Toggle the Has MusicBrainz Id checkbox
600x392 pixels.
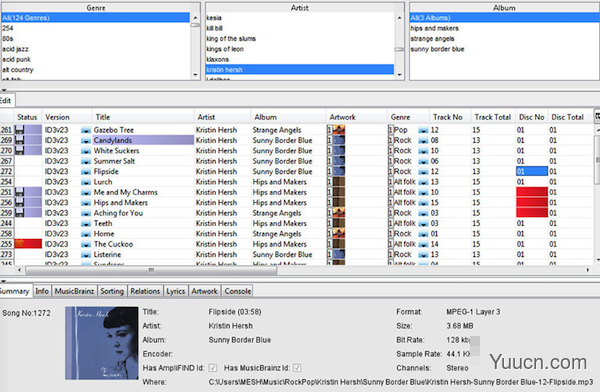(297, 368)
